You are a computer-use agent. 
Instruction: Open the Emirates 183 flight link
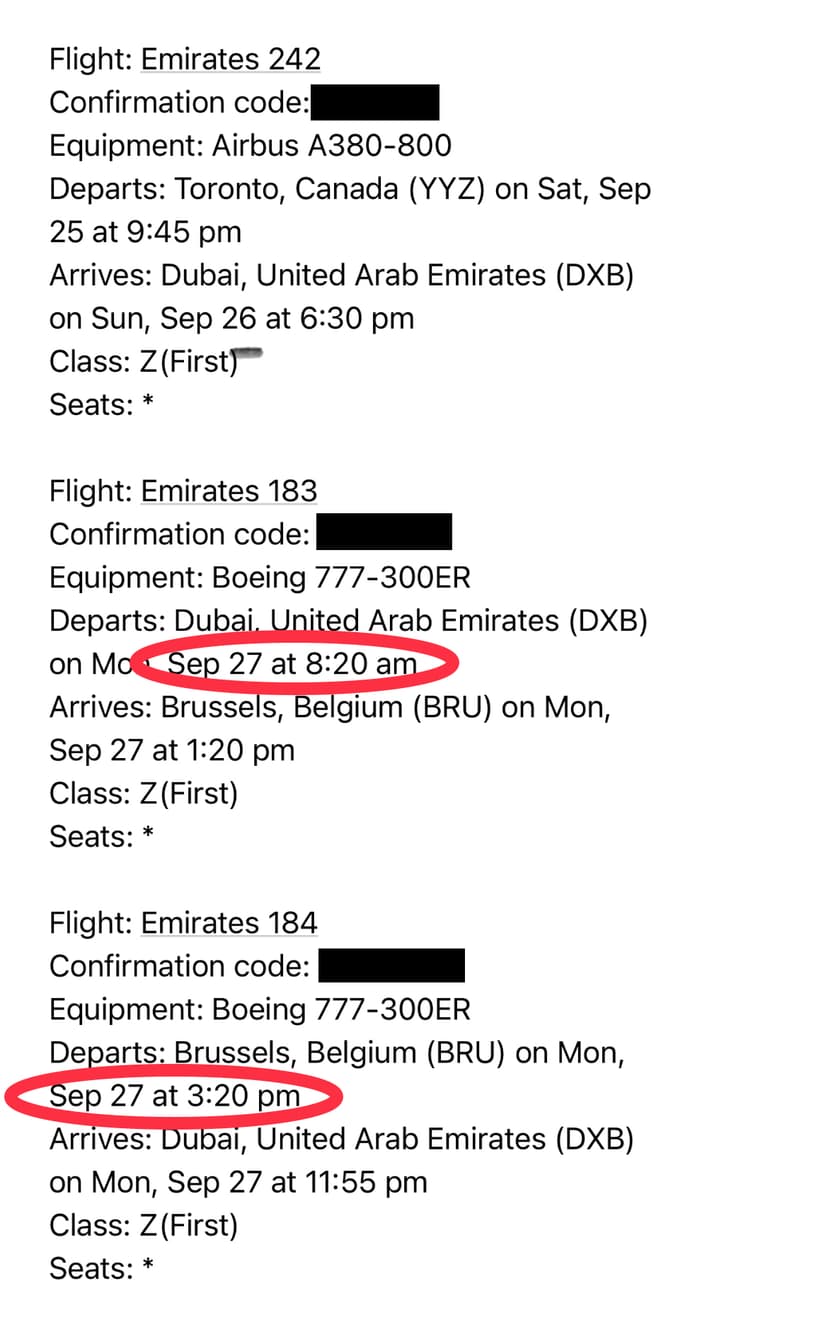click(228, 491)
